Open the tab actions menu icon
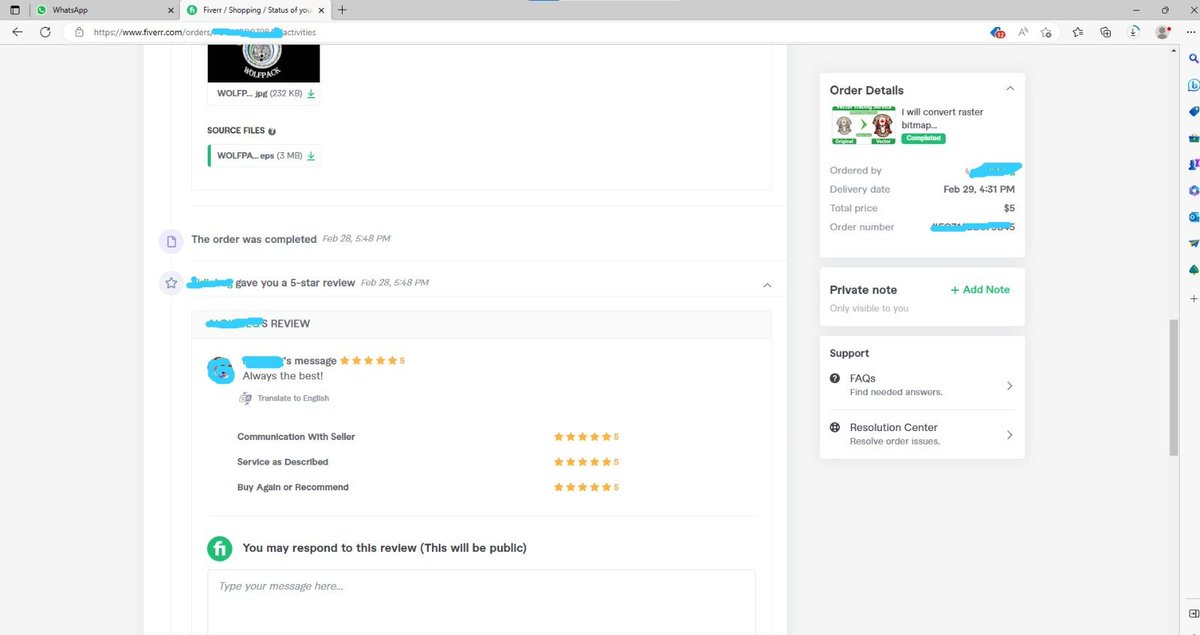This screenshot has width=1200, height=635. pos(14,9)
